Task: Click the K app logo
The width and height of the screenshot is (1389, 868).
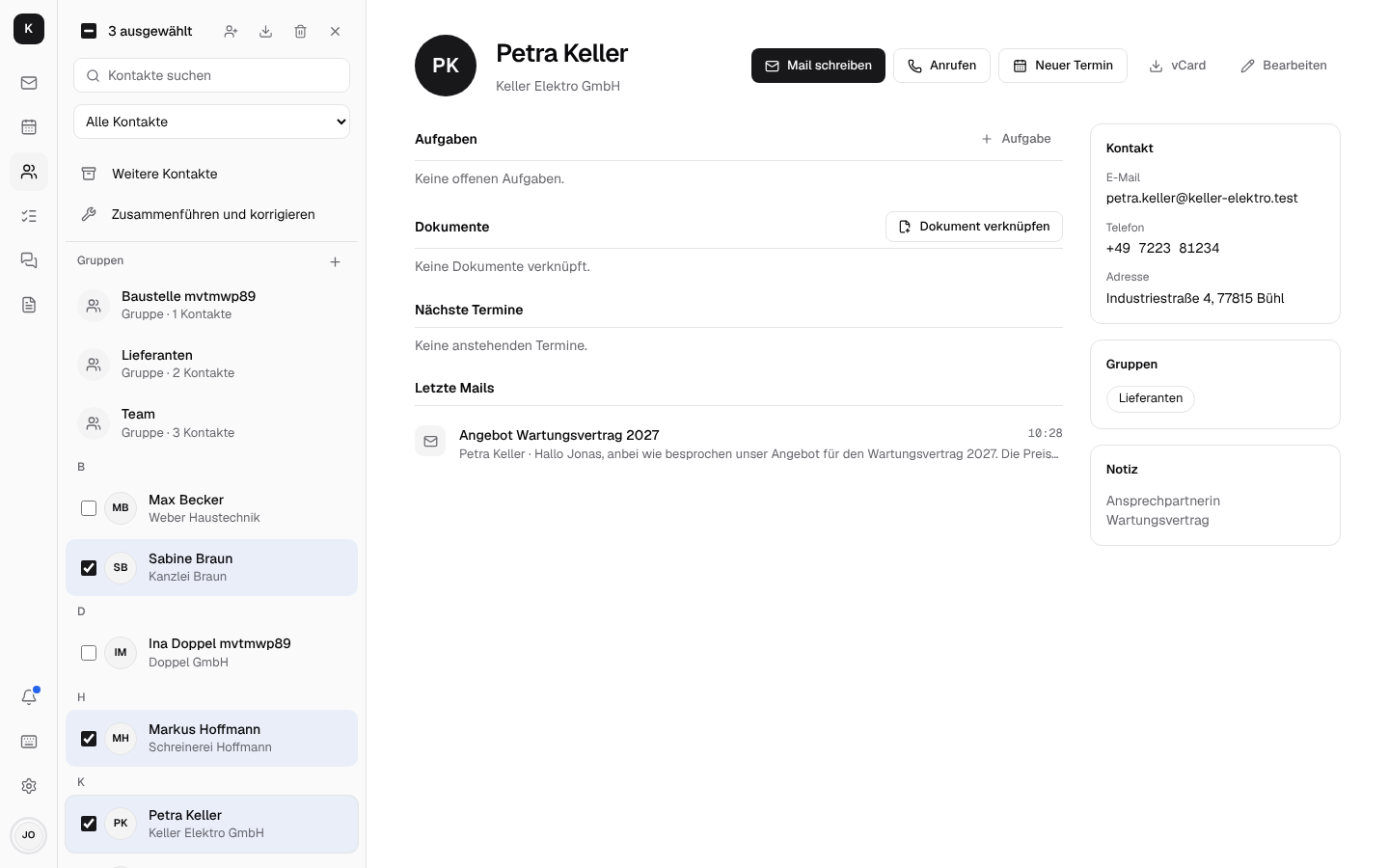Action: tap(29, 29)
